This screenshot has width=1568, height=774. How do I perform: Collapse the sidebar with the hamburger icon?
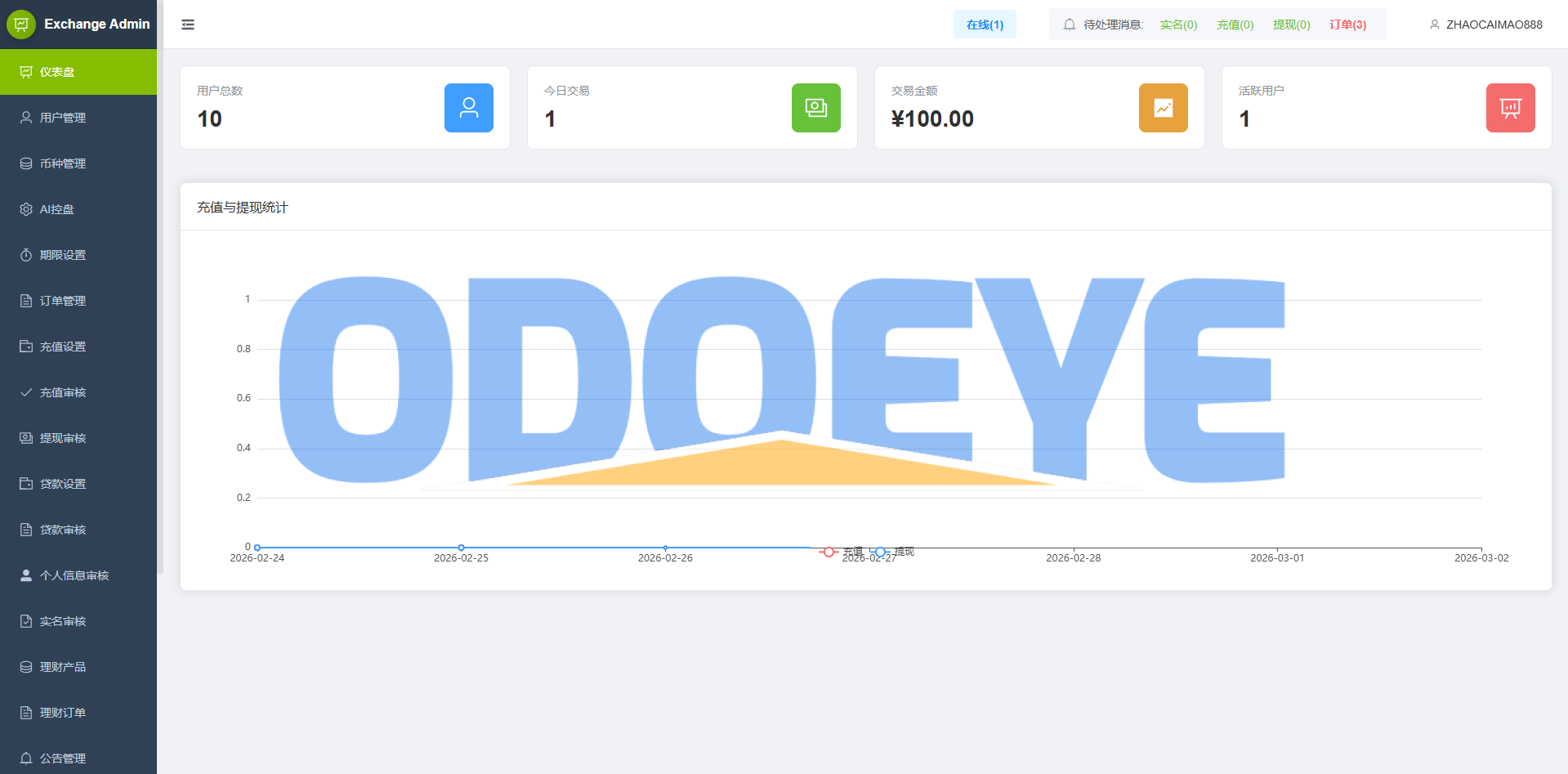tap(188, 25)
